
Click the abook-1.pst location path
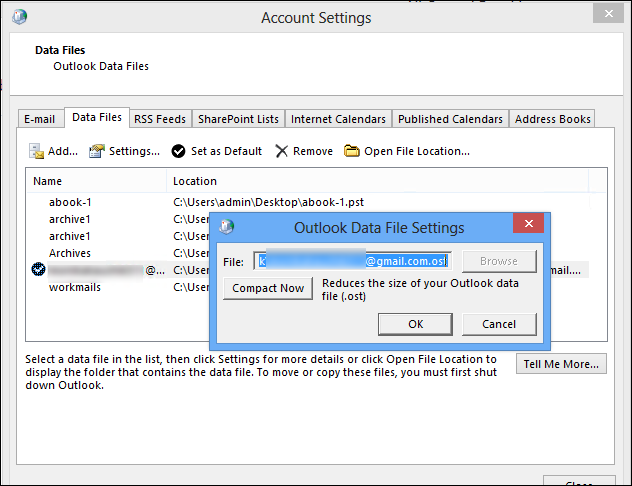coord(268,202)
